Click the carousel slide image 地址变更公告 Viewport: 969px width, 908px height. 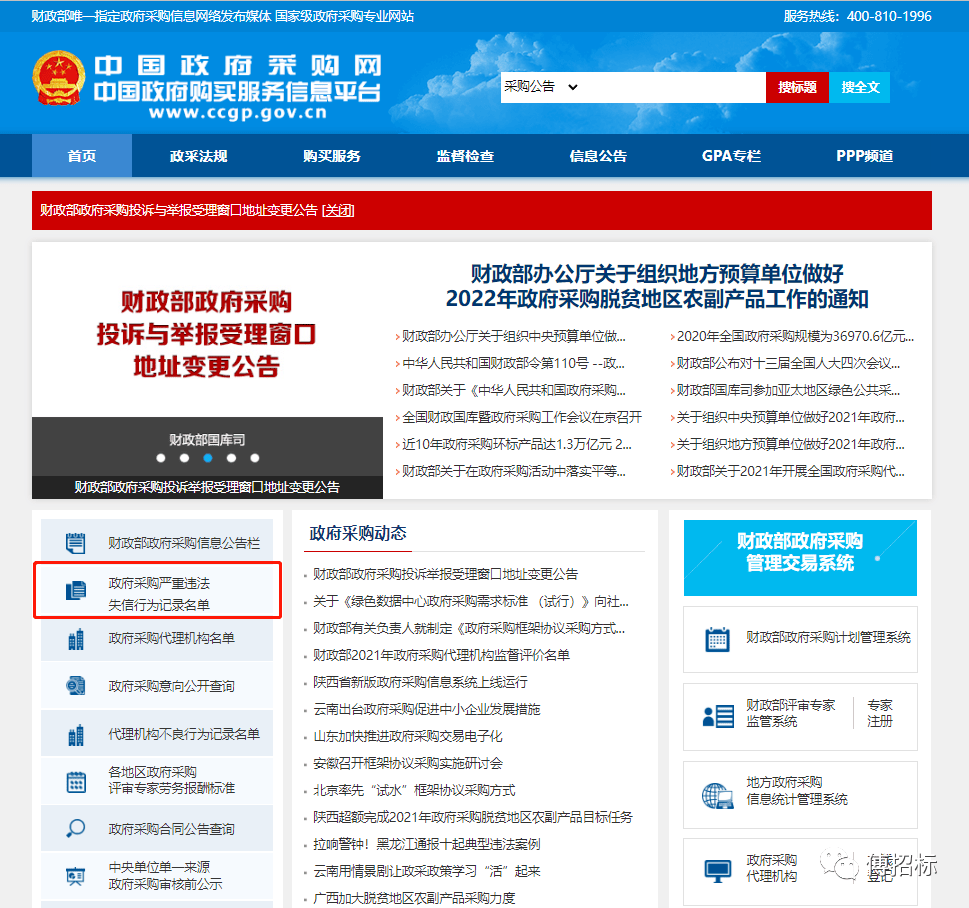(207, 333)
